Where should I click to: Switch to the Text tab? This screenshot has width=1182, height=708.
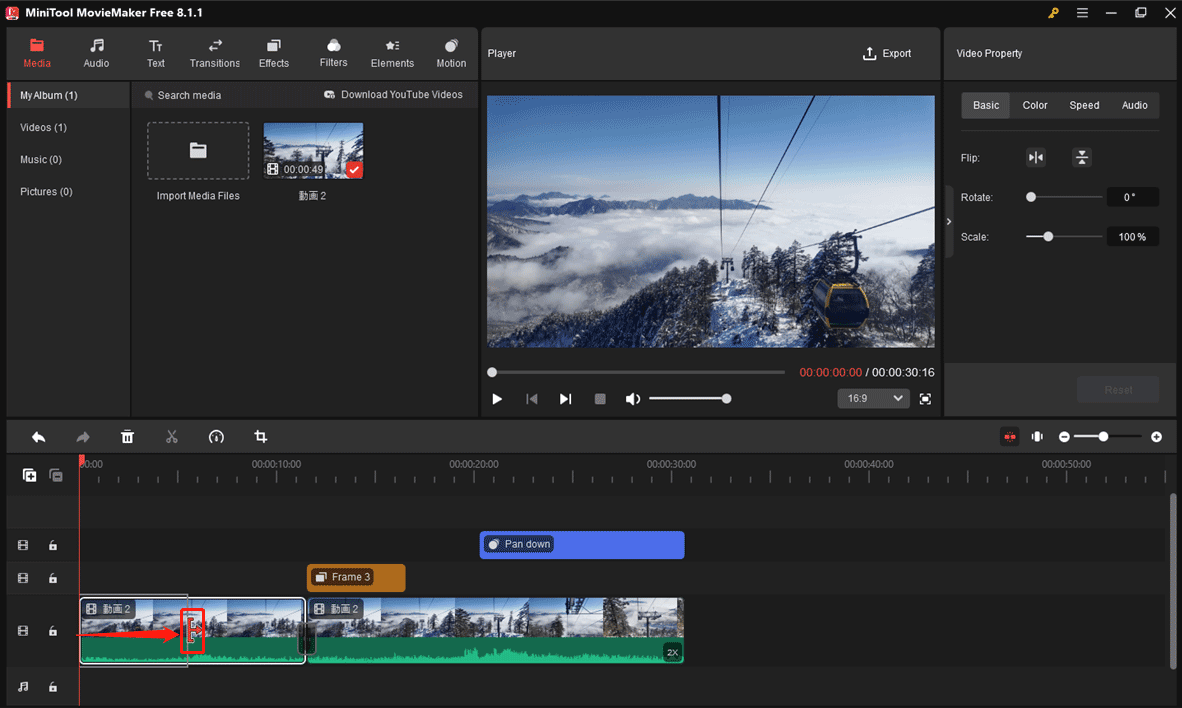[x=155, y=54]
